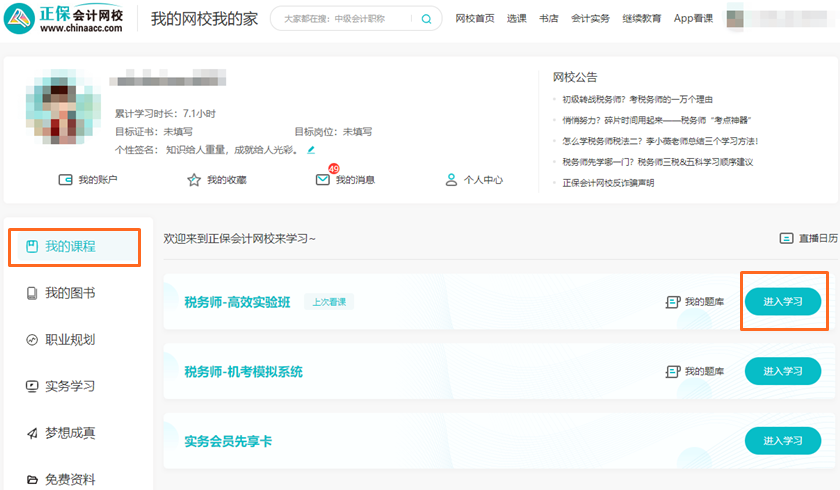Open 我的账户 link
Viewport: 840px width, 490px height.
[98, 180]
